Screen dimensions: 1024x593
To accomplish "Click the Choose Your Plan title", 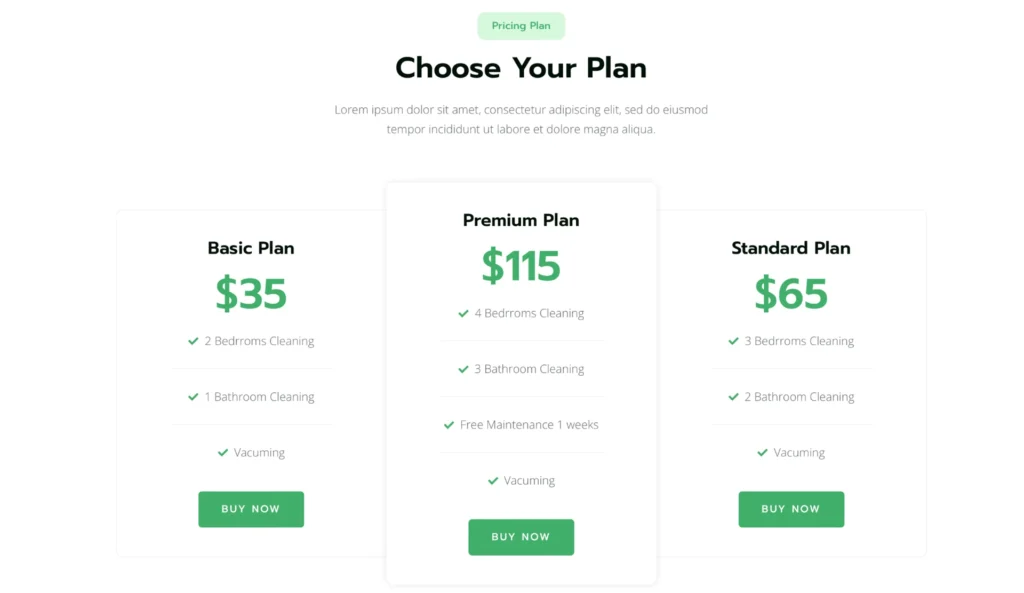I will [x=521, y=68].
